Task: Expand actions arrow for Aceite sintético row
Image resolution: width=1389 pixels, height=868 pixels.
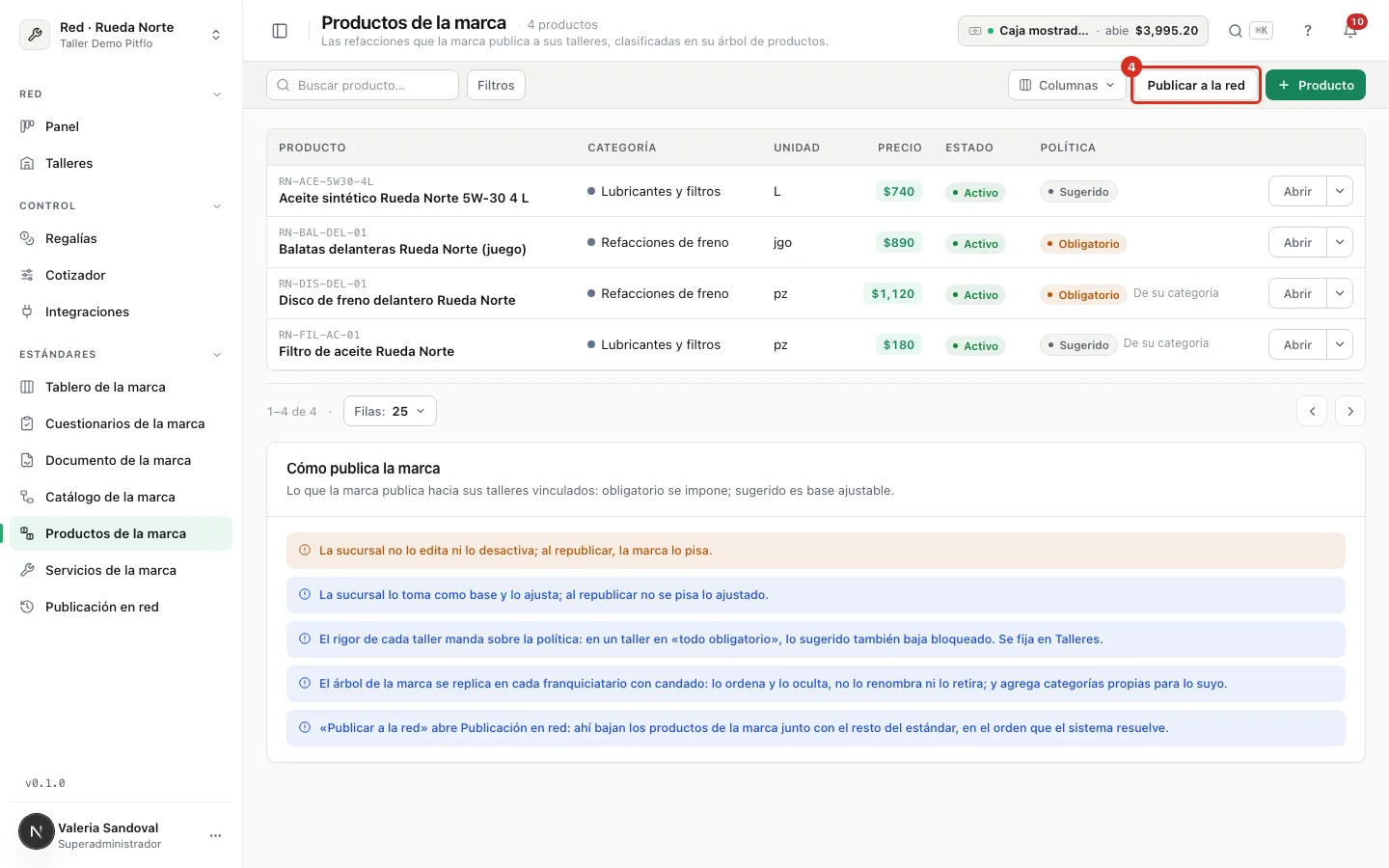Action: [x=1340, y=191]
